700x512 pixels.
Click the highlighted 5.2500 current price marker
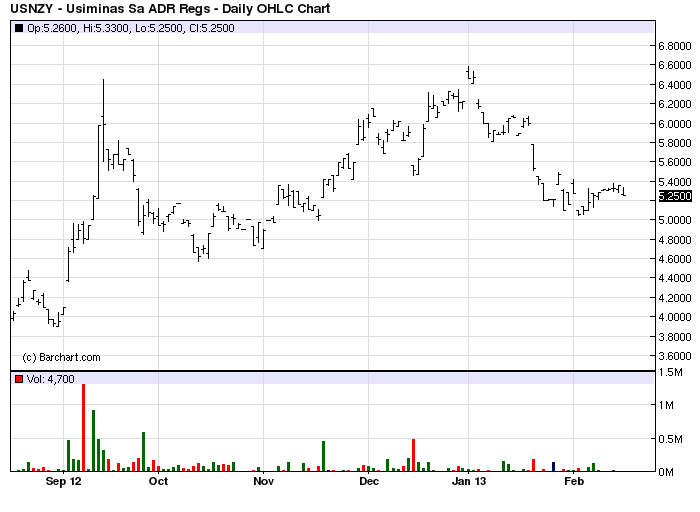pyautogui.click(x=675, y=196)
